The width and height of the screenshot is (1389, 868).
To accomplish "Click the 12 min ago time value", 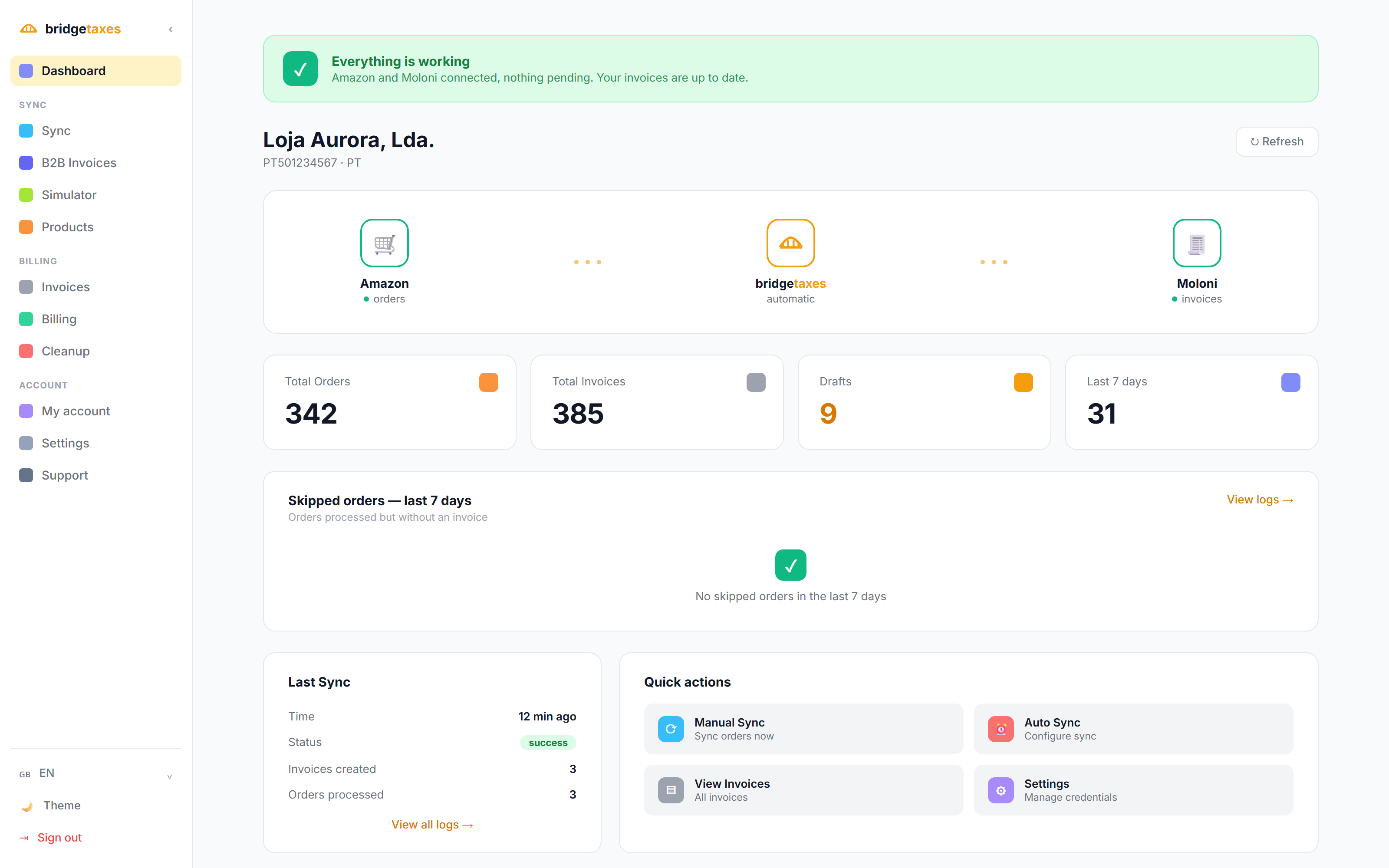I will click(547, 716).
